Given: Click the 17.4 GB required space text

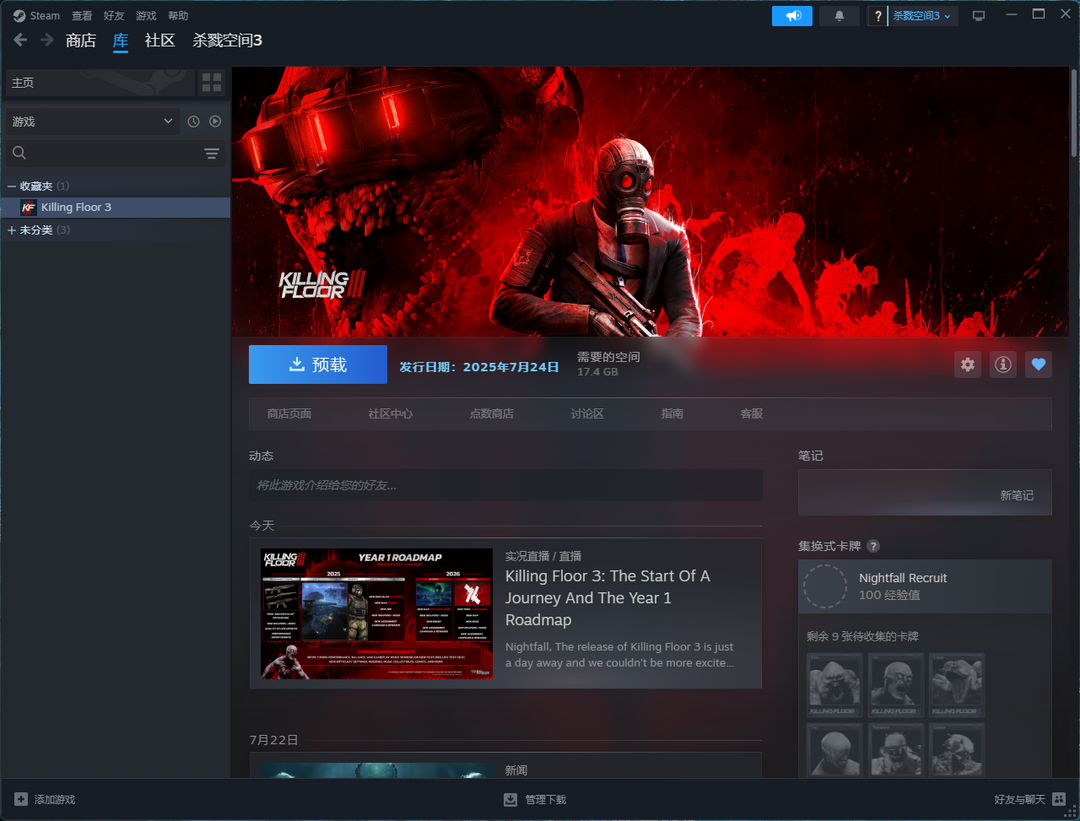Looking at the screenshot, I should coord(597,372).
